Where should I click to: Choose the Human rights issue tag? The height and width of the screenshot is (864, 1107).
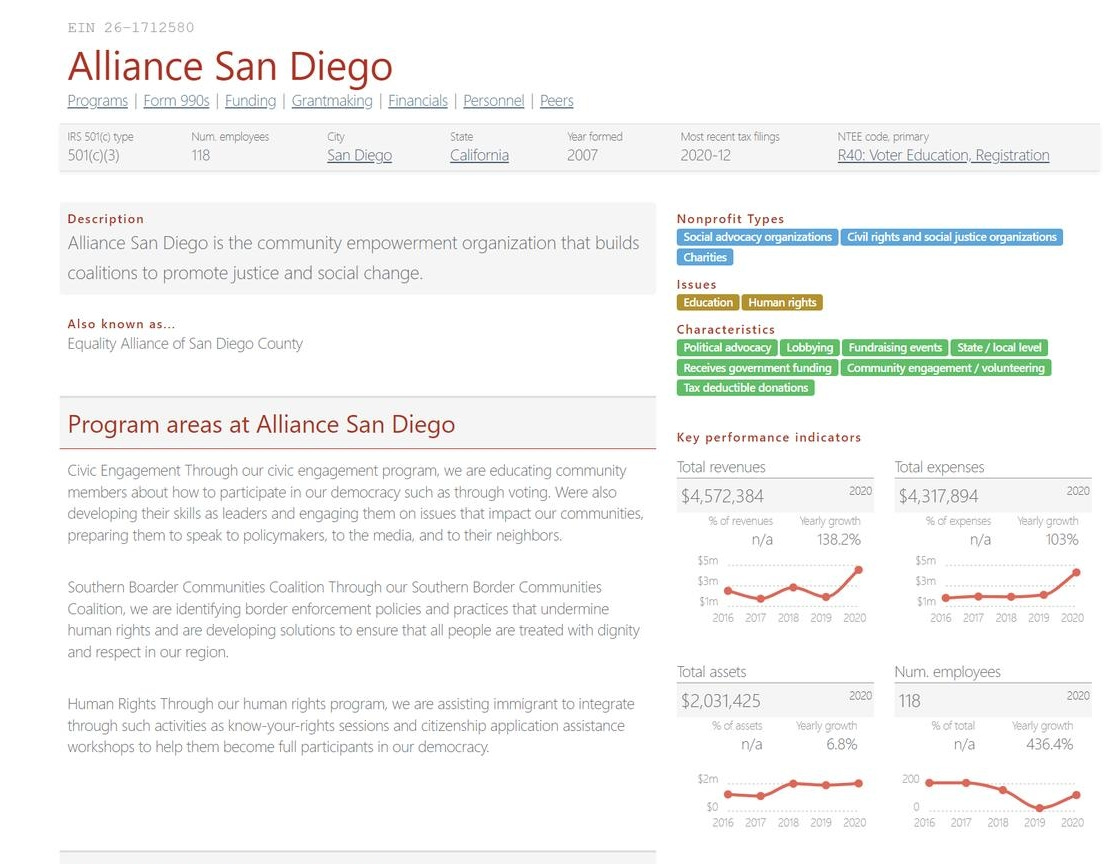click(x=782, y=302)
